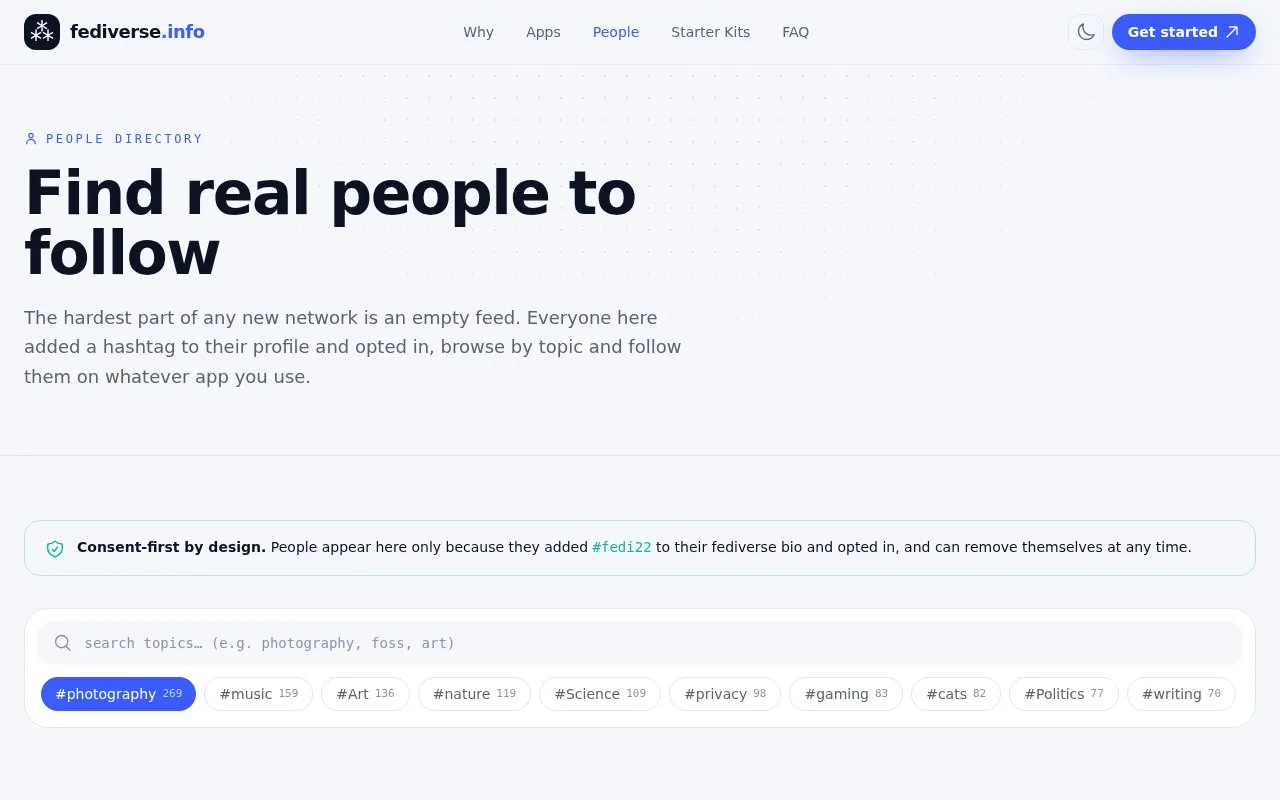Filter by the #privacy topic
This screenshot has width=1280, height=800.
(x=725, y=694)
